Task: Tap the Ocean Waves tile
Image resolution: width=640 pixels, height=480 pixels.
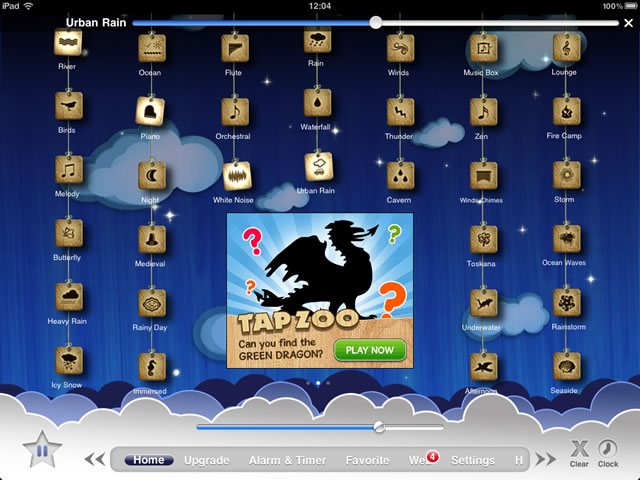Action: click(x=567, y=239)
